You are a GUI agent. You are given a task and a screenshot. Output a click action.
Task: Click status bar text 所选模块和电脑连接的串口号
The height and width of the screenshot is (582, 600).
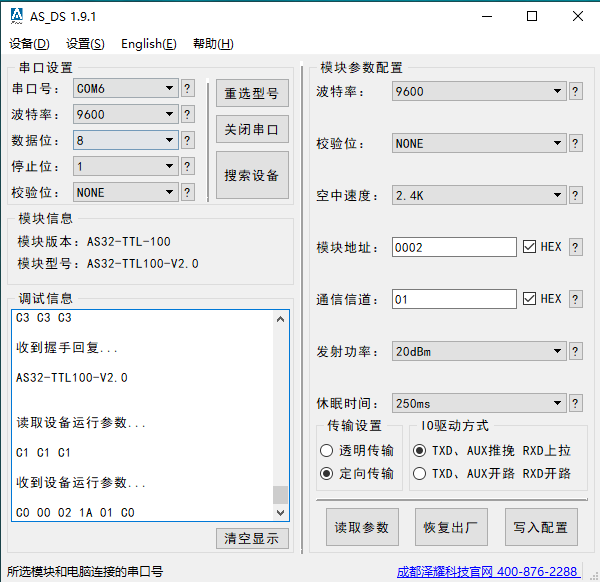(85, 572)
